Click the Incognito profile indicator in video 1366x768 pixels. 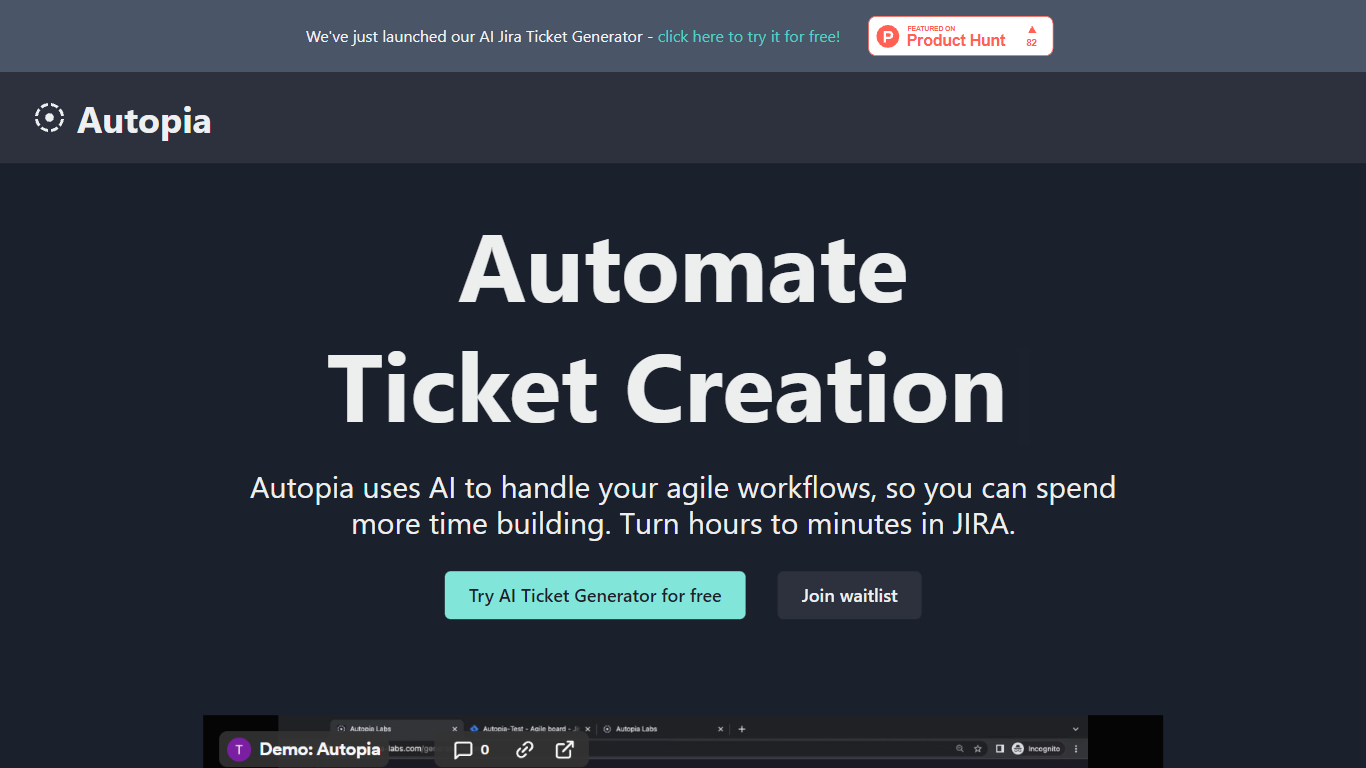point(1036,748)
